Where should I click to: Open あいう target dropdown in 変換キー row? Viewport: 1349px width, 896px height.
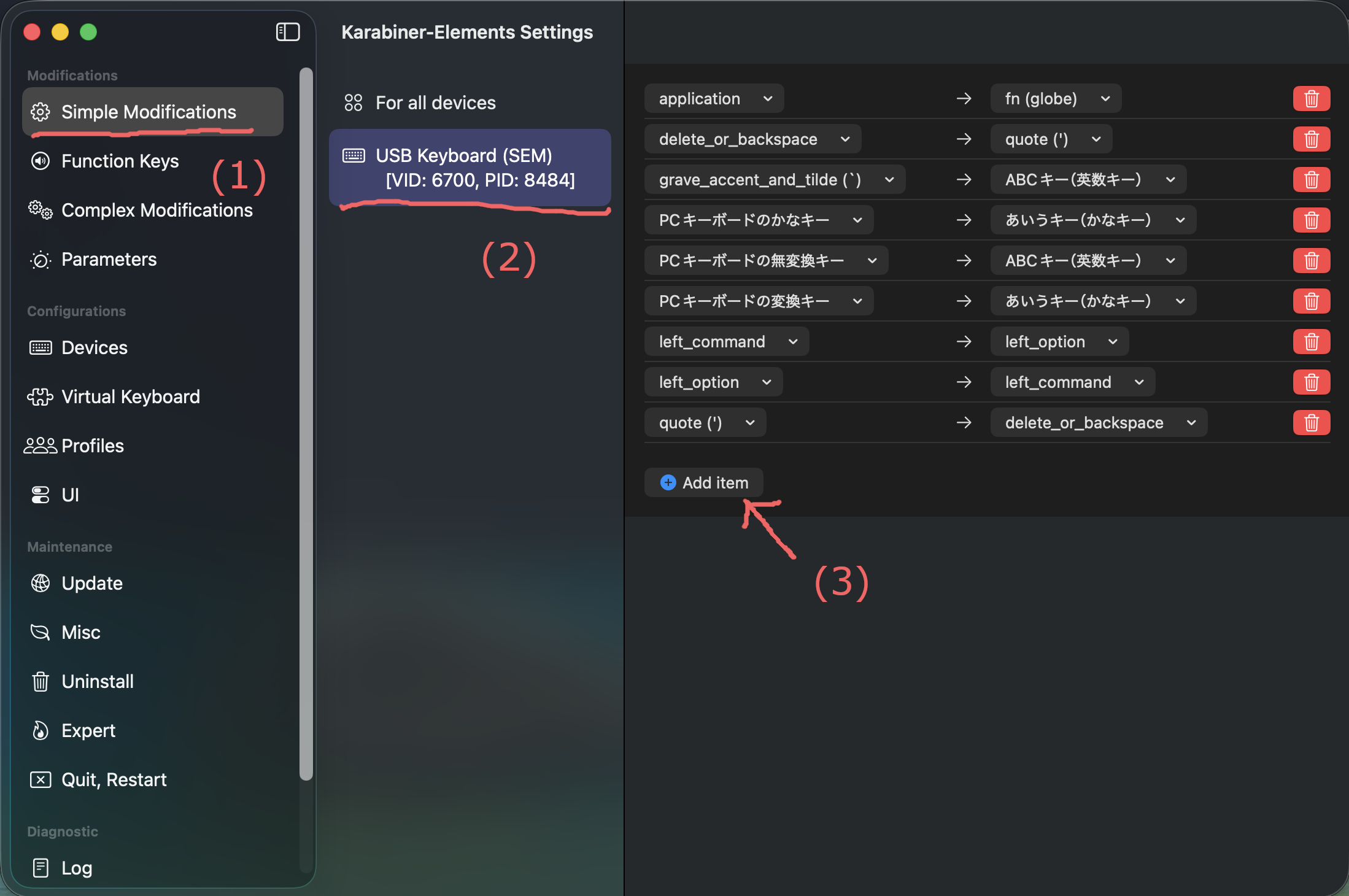click(1094, 301)
